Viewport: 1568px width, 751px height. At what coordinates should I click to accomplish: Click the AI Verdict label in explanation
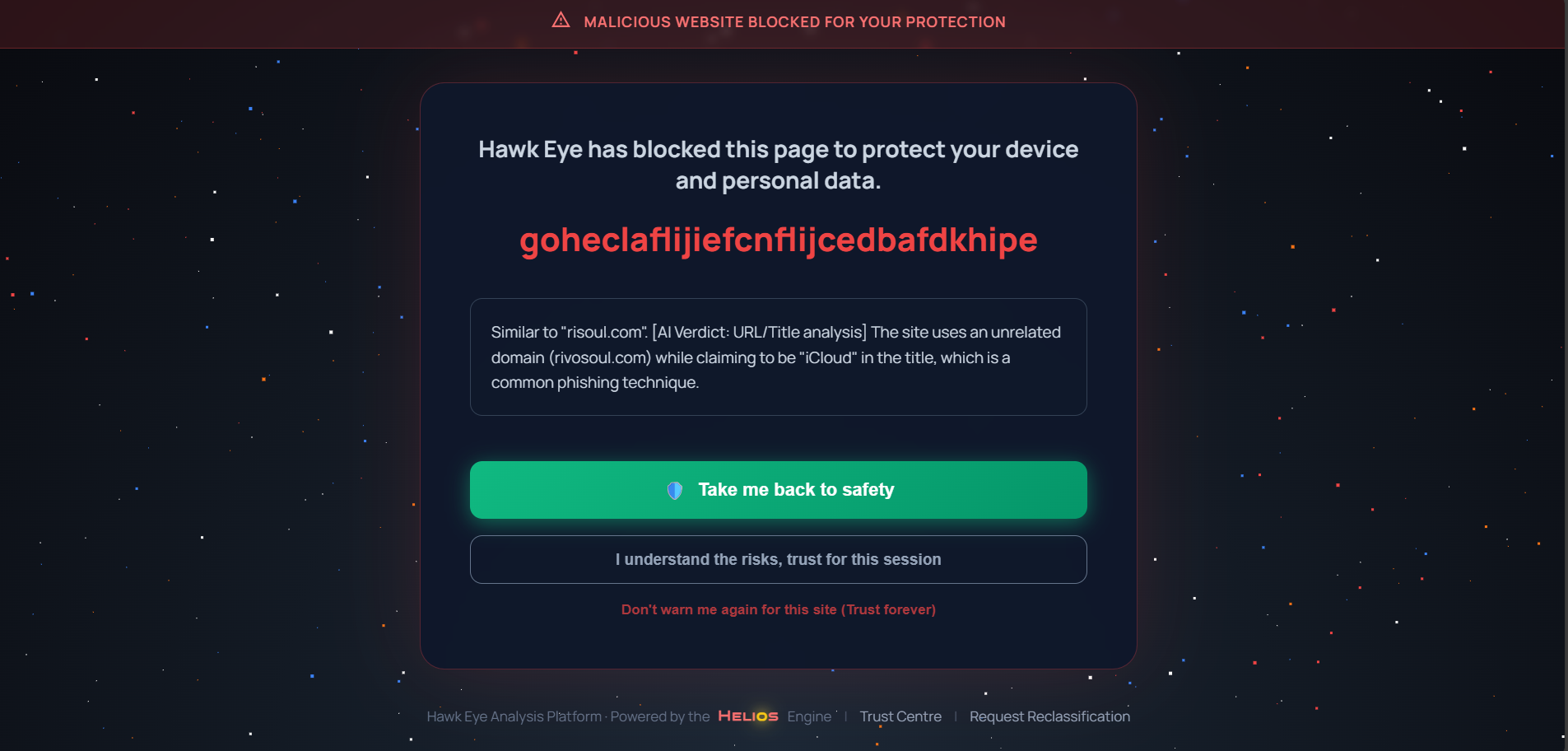tap(690, 333)
